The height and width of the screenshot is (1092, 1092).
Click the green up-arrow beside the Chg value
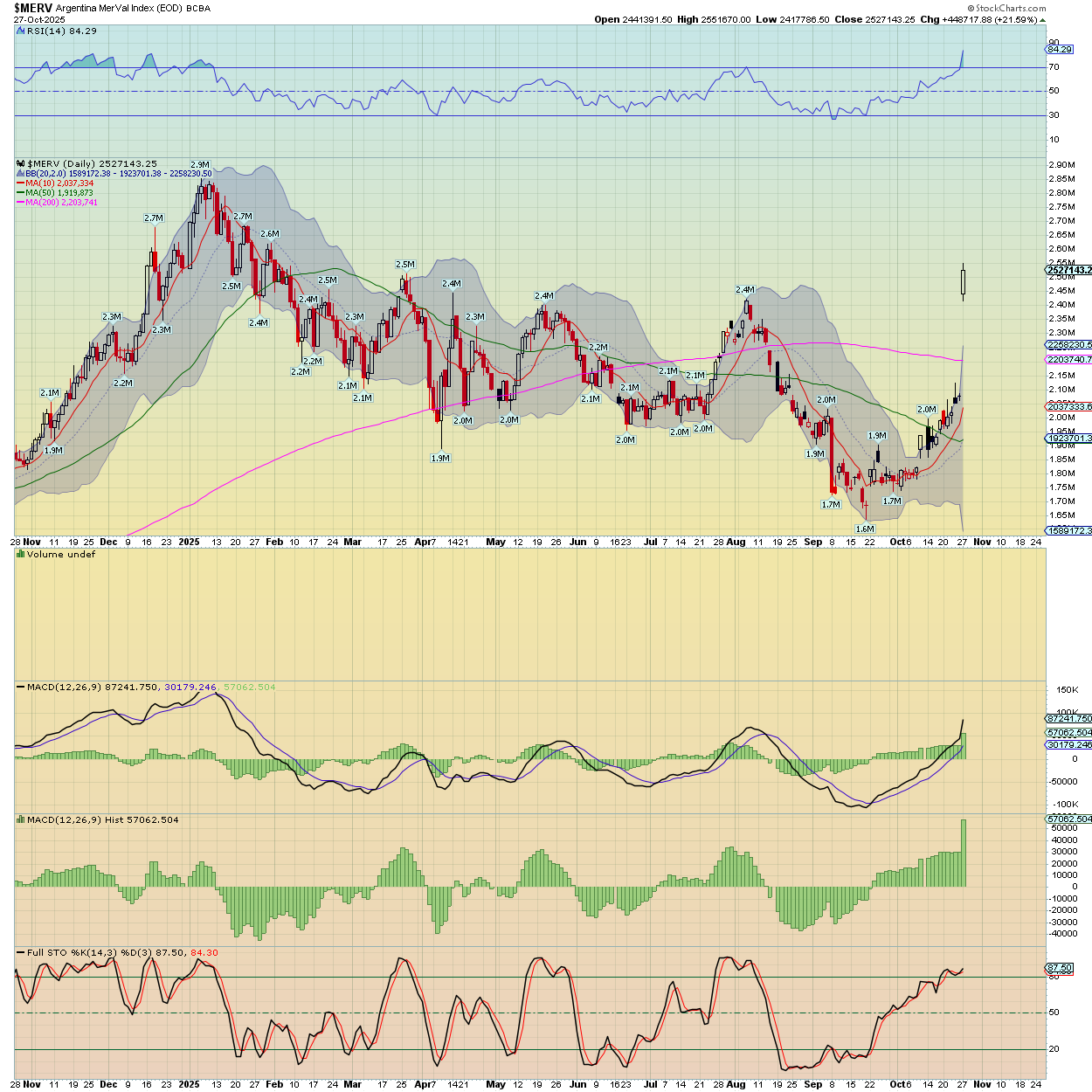[x=1042, y=19]
